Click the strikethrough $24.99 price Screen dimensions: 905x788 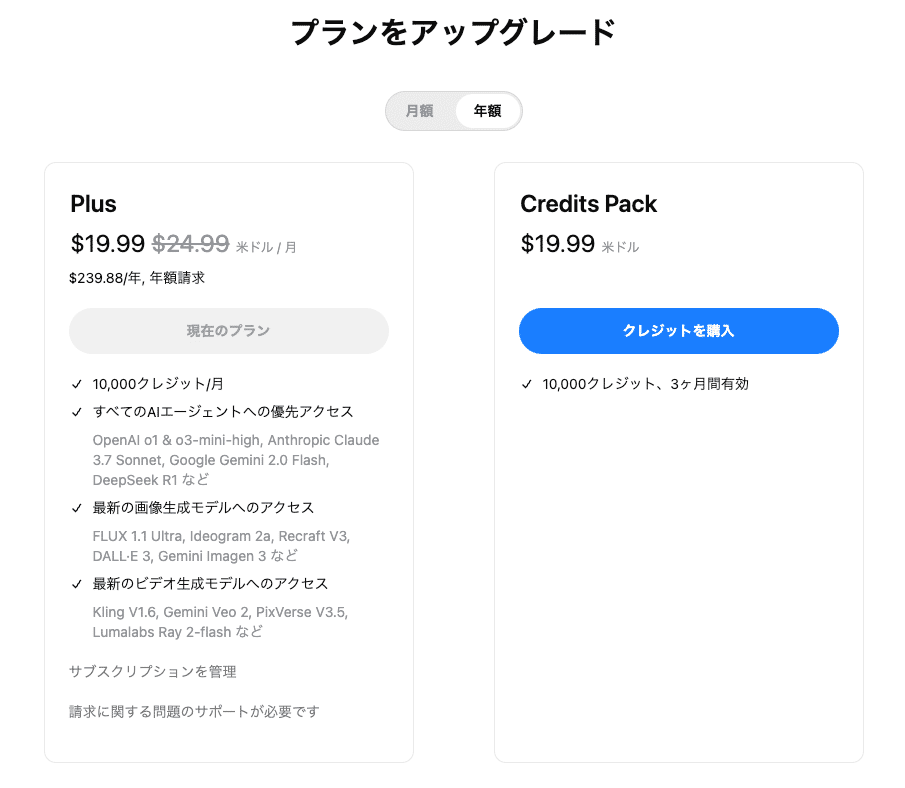tap(190, 243)
